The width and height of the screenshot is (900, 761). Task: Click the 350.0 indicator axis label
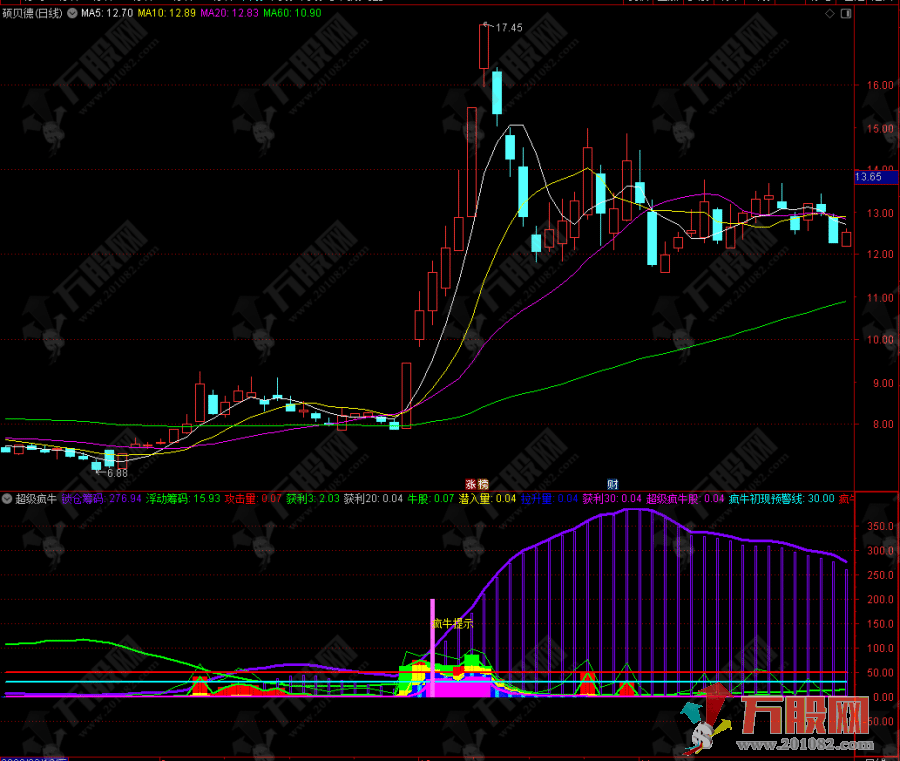[880, 526]
